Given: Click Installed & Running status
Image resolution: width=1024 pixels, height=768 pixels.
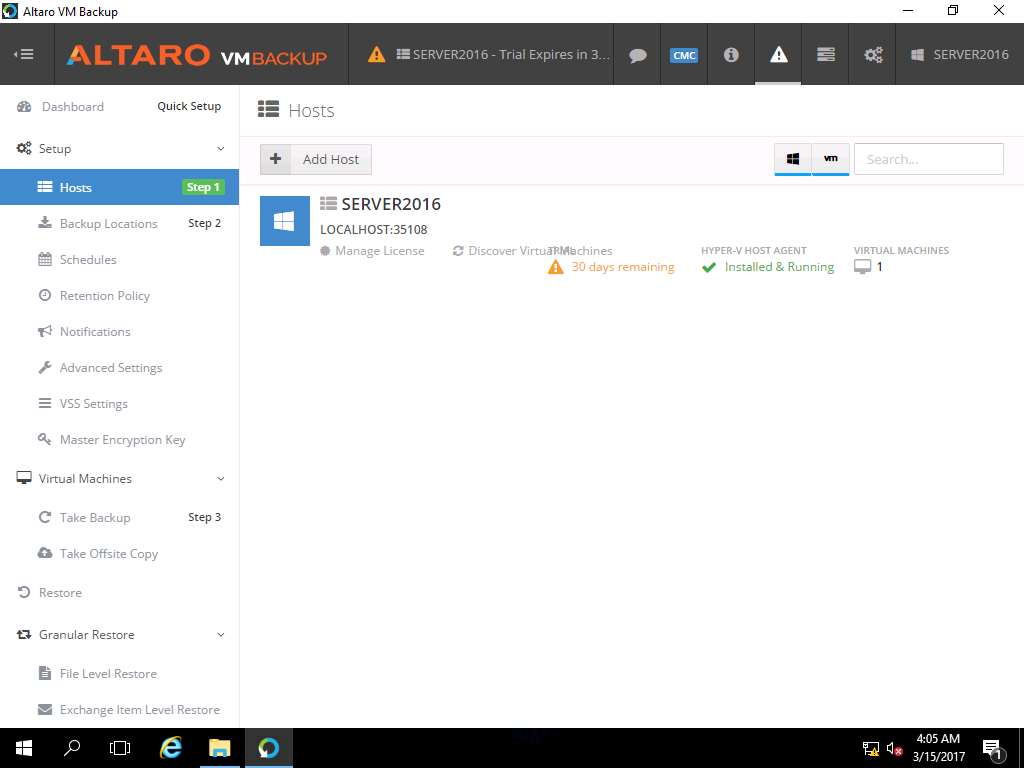Looking at the screenshot, I should (768, 267).
